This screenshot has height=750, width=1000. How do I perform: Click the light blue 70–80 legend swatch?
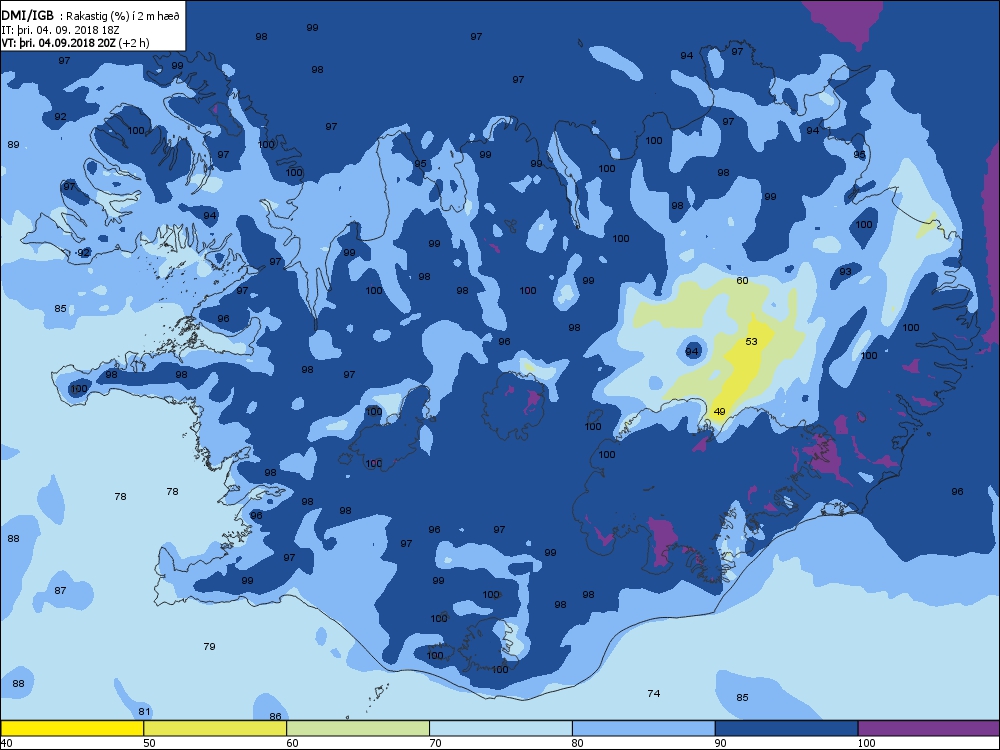click(x=501, y=728)
